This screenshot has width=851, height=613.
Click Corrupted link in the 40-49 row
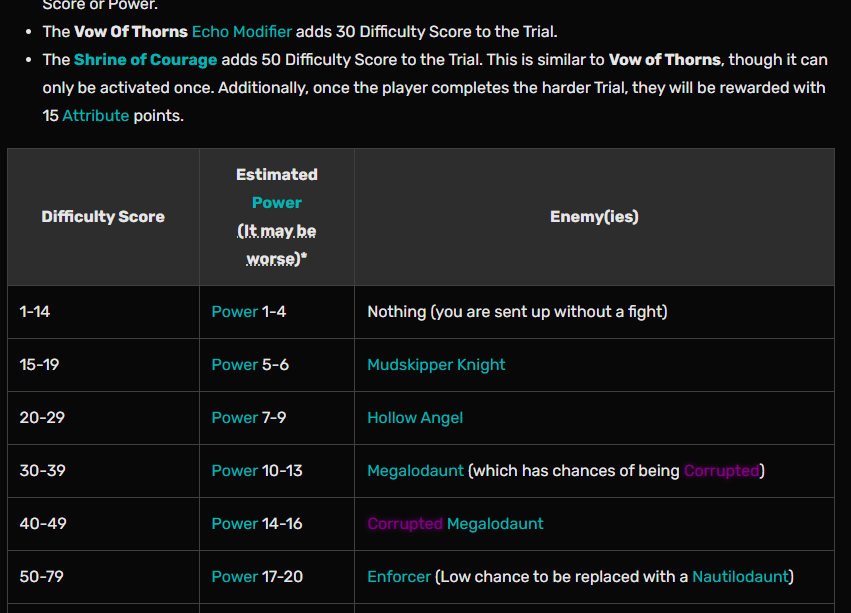404,524
